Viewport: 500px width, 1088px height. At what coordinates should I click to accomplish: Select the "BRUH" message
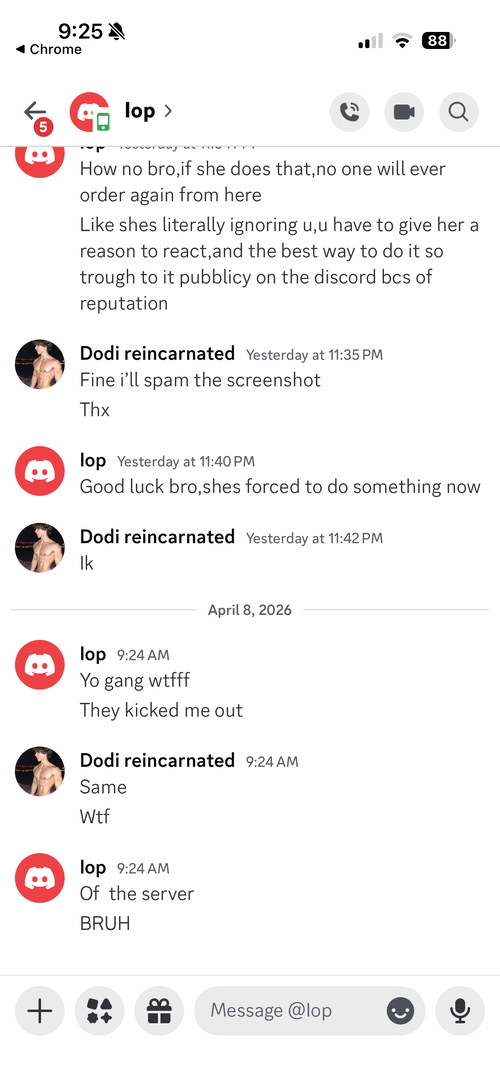(x=105, y=923)
